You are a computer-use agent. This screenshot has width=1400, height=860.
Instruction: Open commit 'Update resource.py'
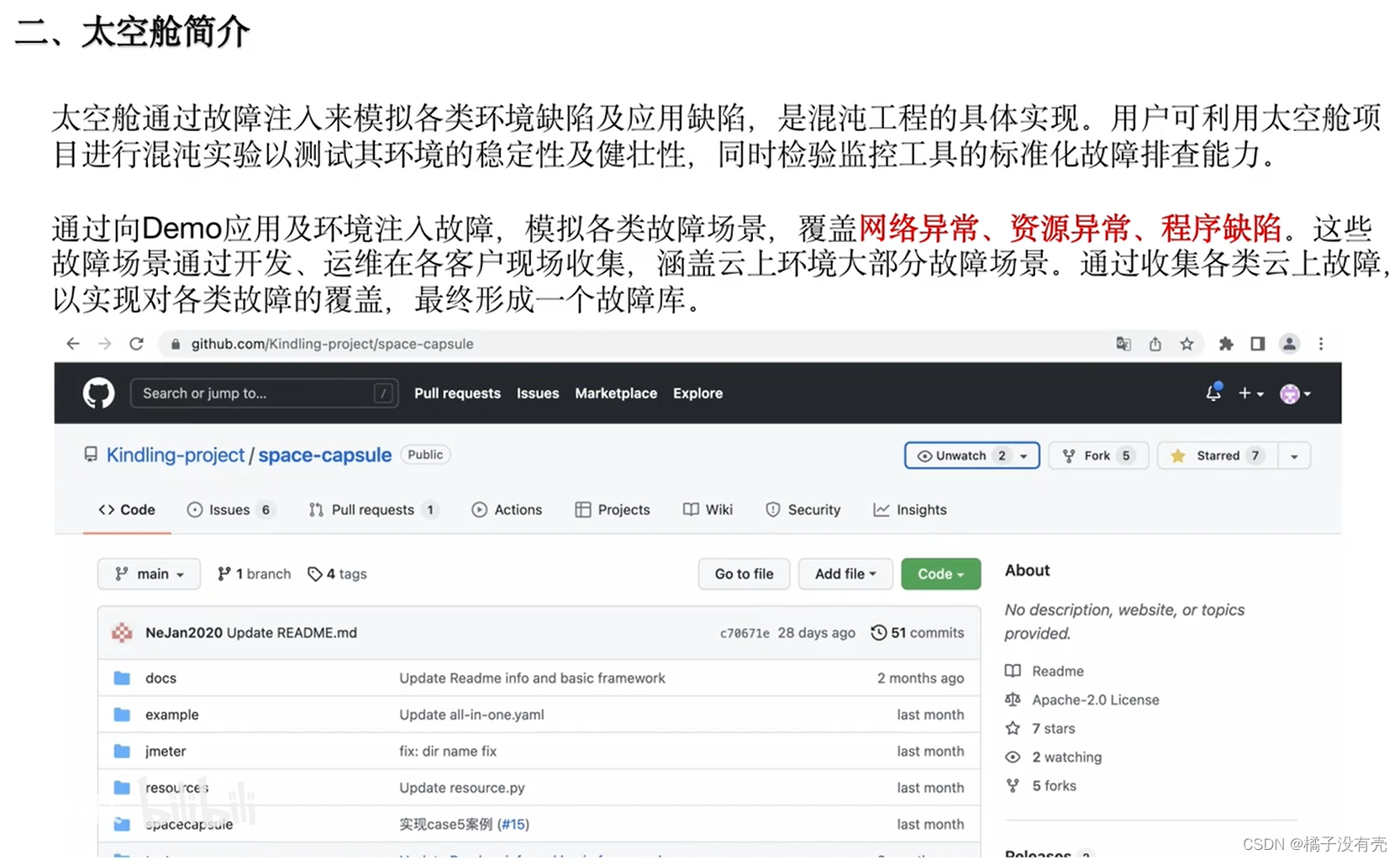coord(461,788)
